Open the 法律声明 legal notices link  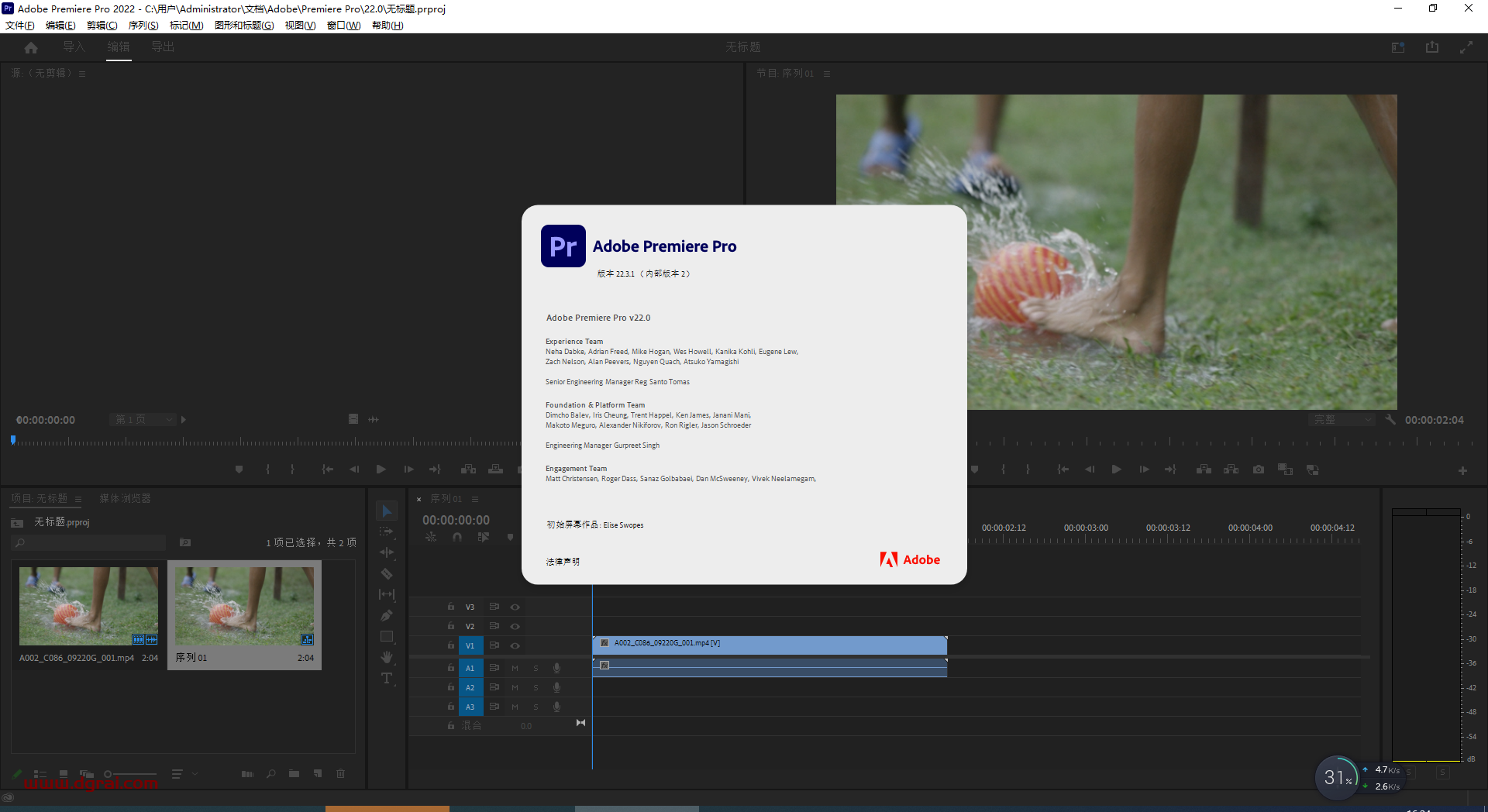563,561
